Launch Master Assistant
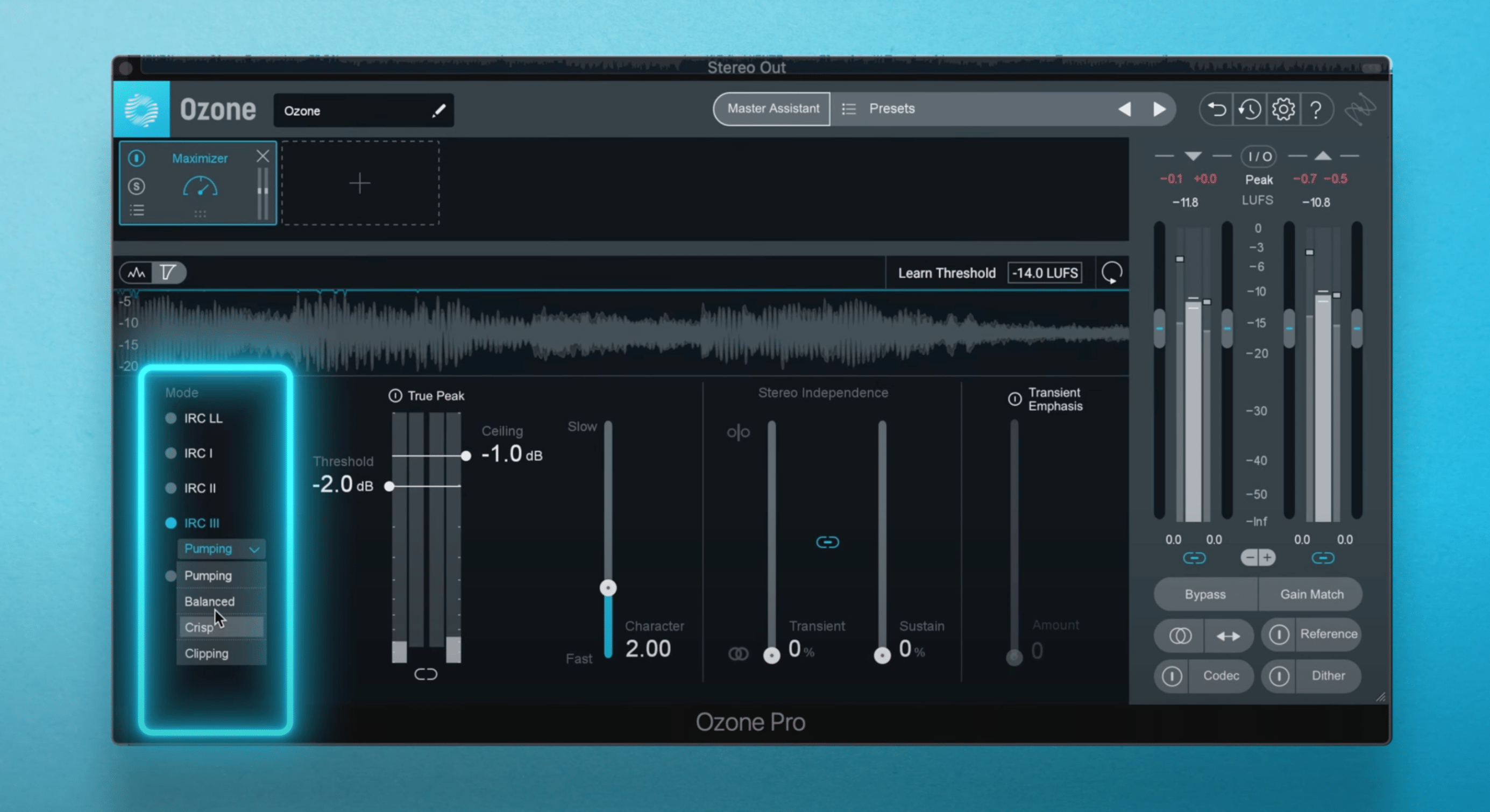 tap(773, 109)
